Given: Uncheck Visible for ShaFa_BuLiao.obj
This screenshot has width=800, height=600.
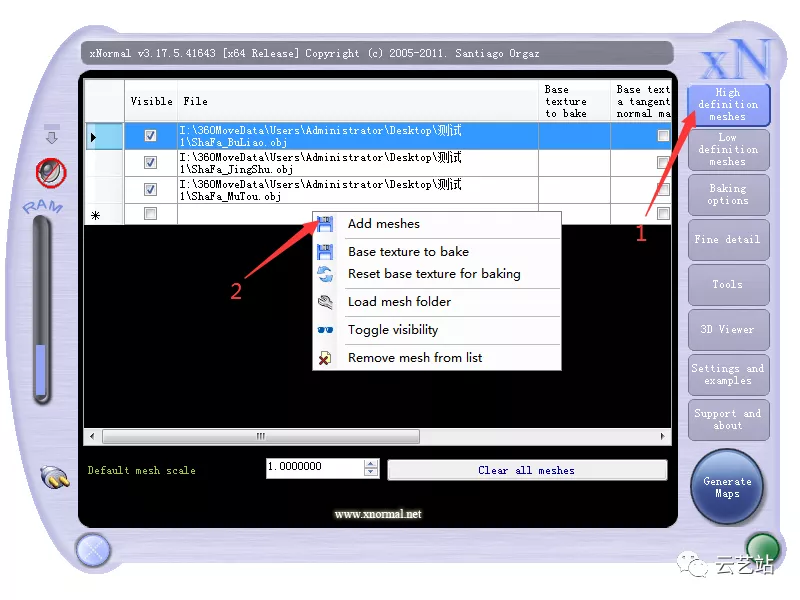Looking at the screenshot, I should point(150,135).
